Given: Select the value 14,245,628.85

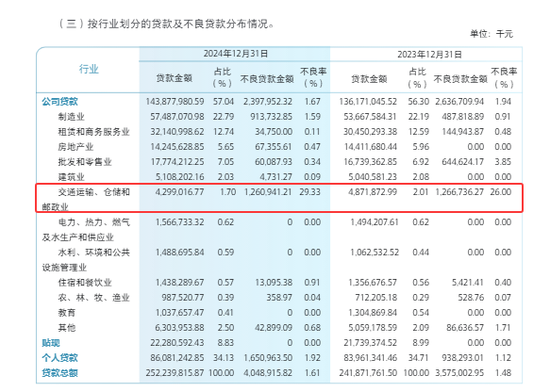Looking at the screenshot, I should tap(177, 147).
